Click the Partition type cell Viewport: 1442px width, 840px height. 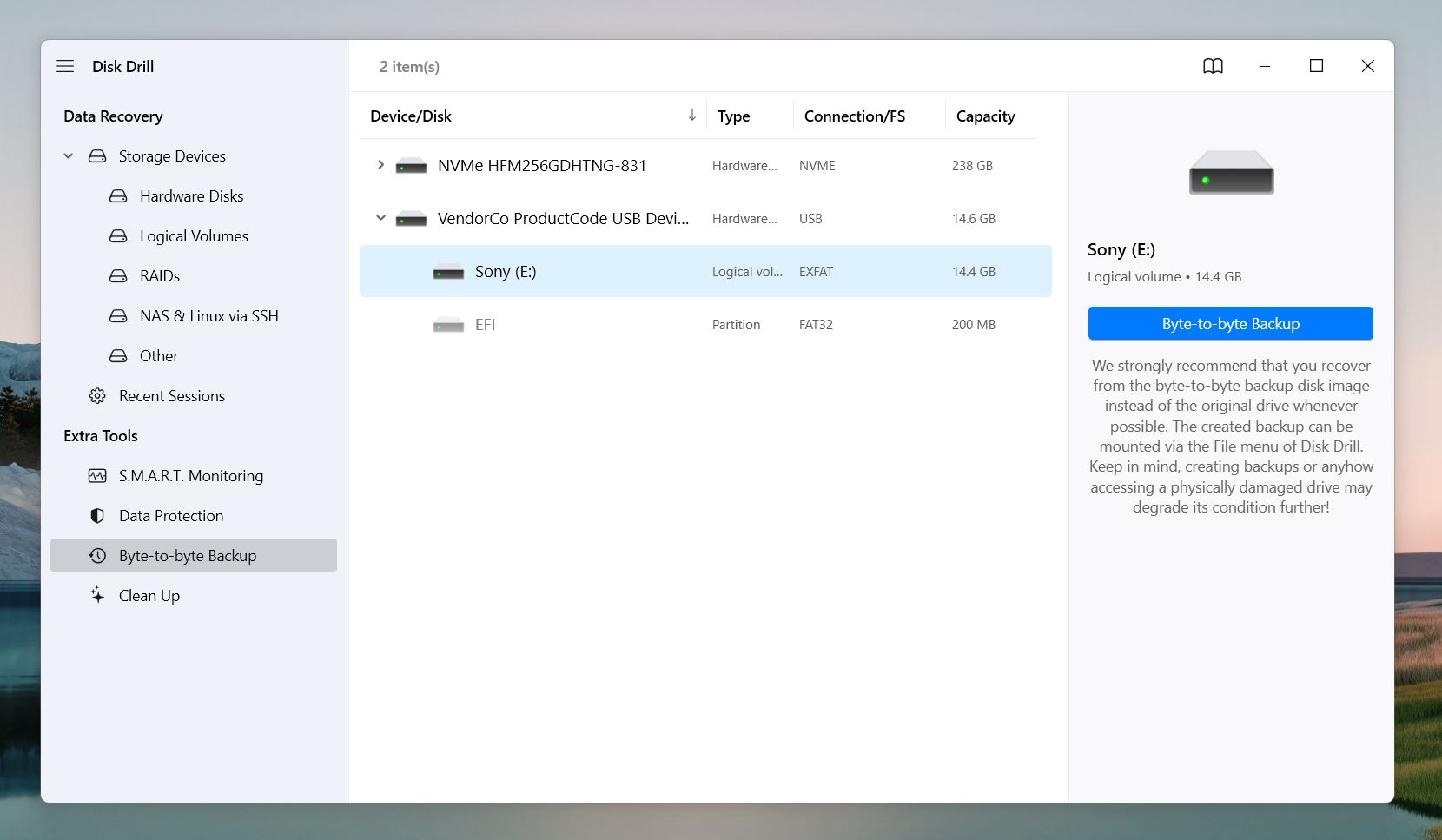tap(736, 325)
